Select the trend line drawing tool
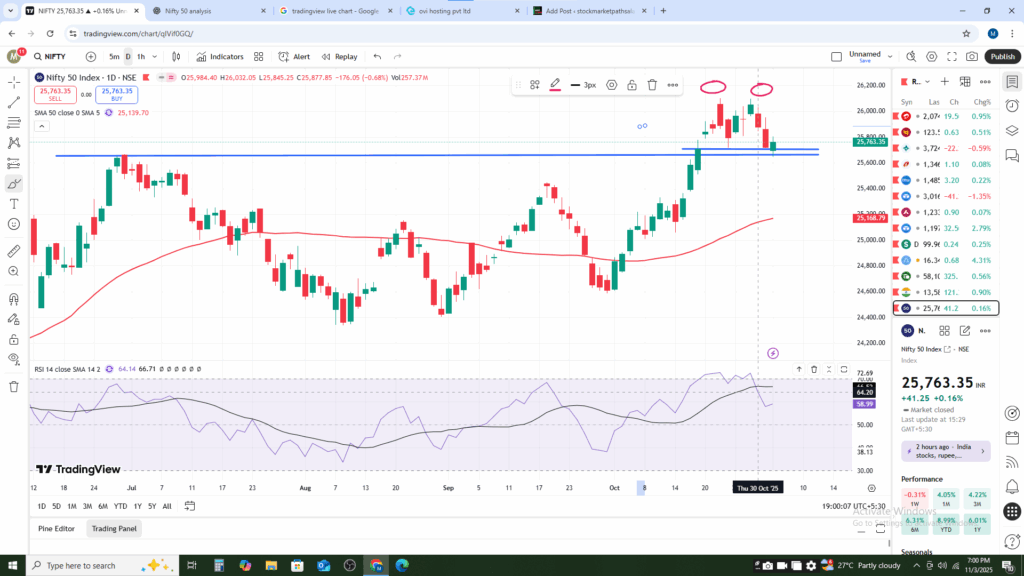This screenshot has height=576, width=1024. point(14,102)
